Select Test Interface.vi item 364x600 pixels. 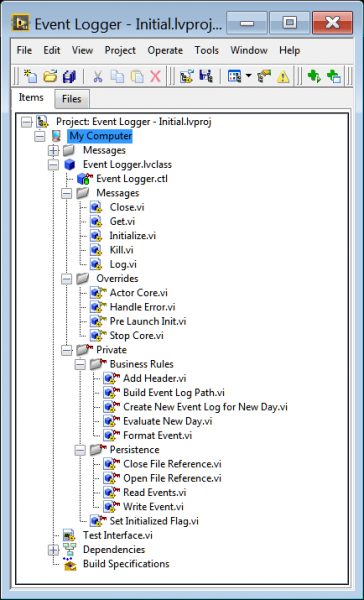(118, 535)
